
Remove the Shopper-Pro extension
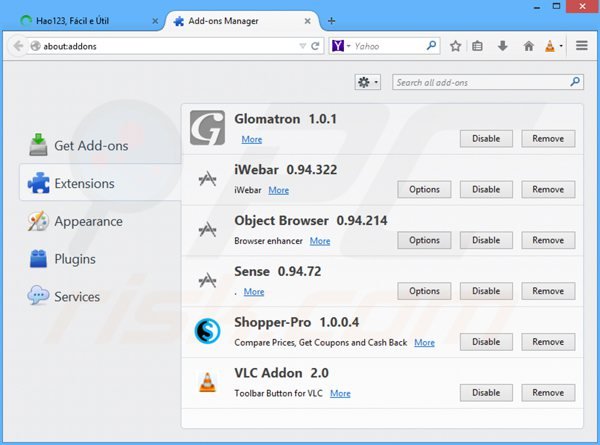tap(548, 342)
